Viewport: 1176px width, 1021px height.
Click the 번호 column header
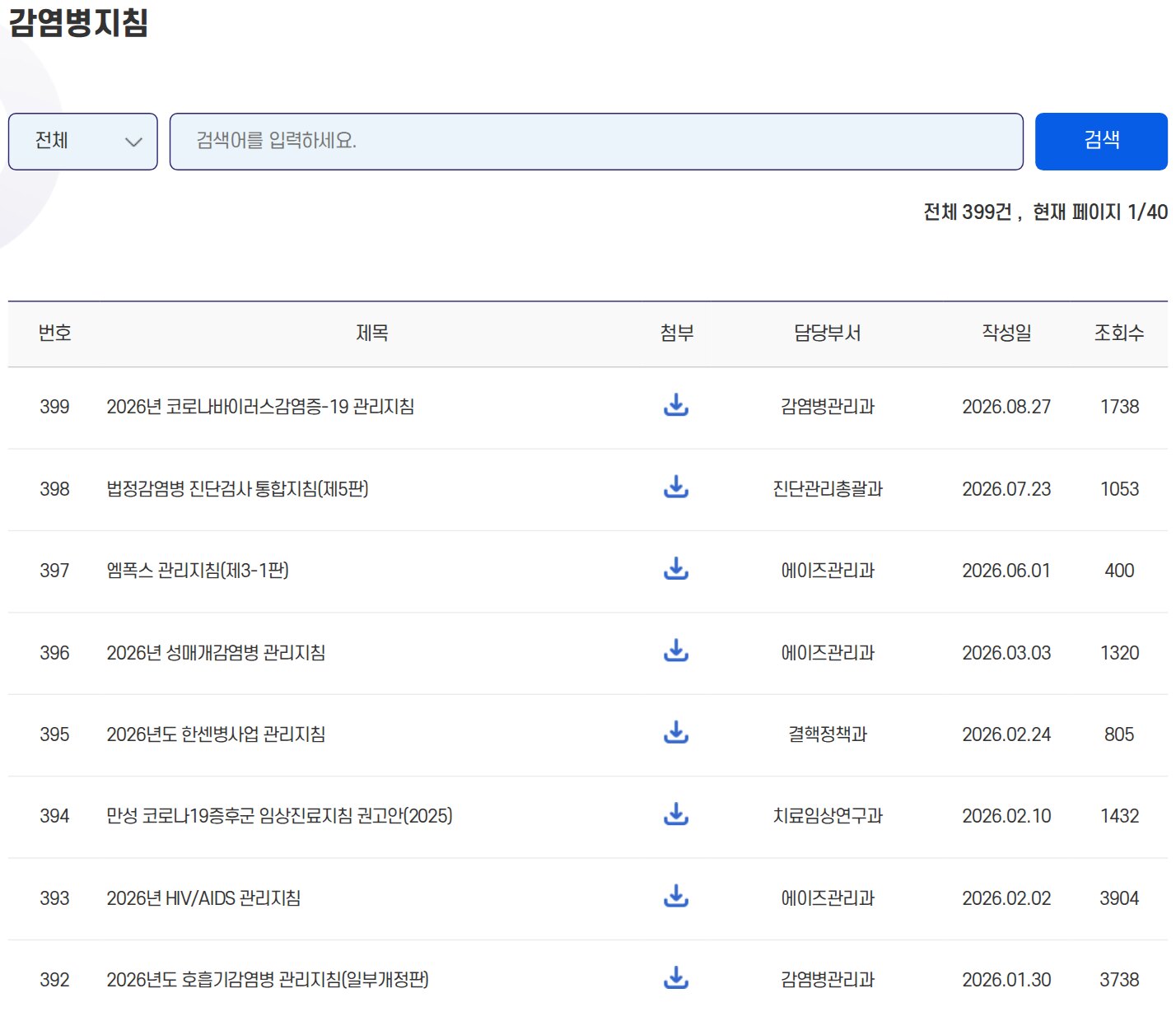tap(55, 333)
